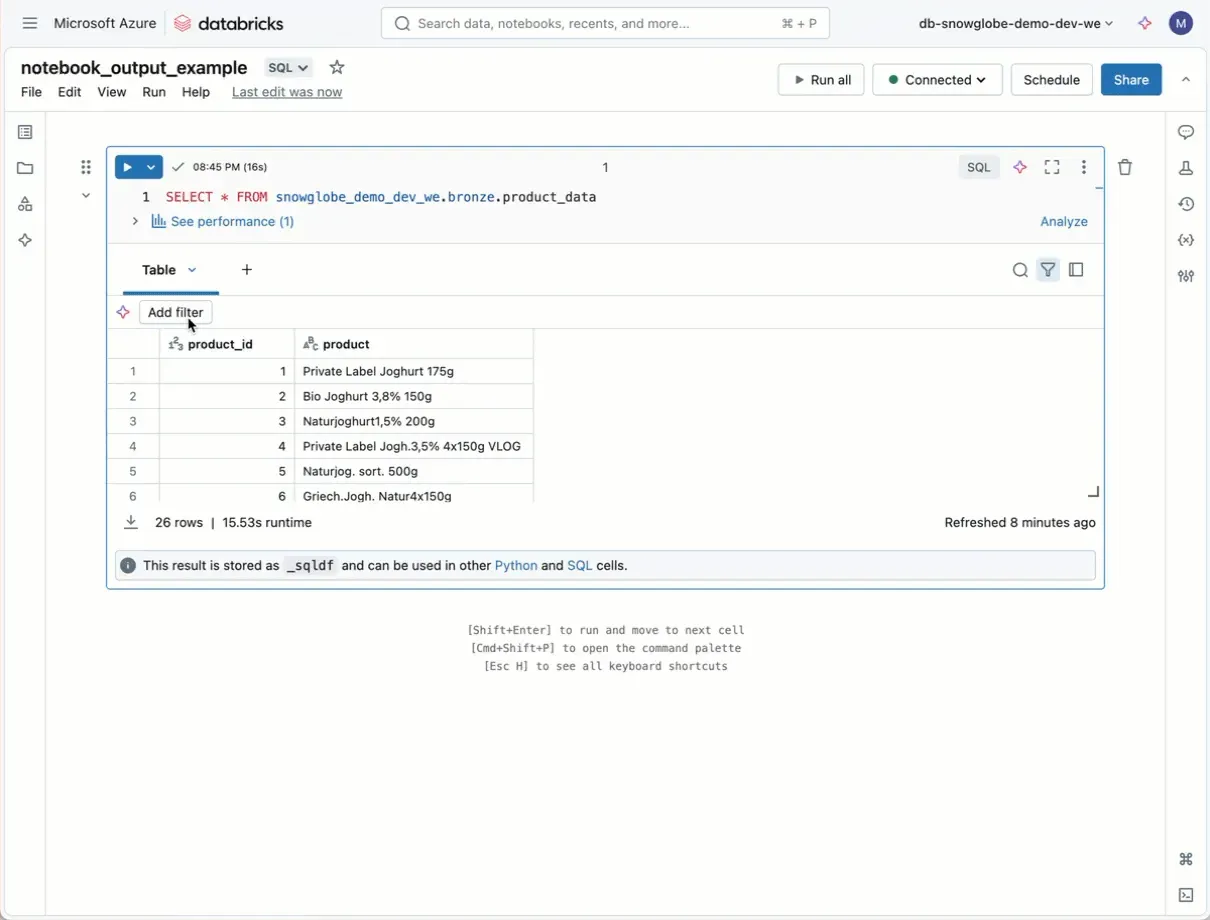Click the Run all button
The image size is (1210, 920).
tap(821, 80)
